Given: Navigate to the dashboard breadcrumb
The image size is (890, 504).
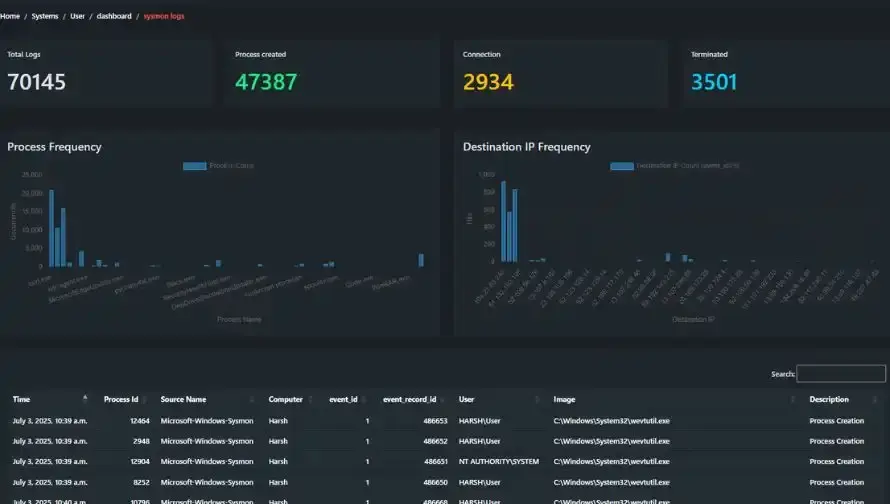Looking at the screenshot, I should point(114,16).
